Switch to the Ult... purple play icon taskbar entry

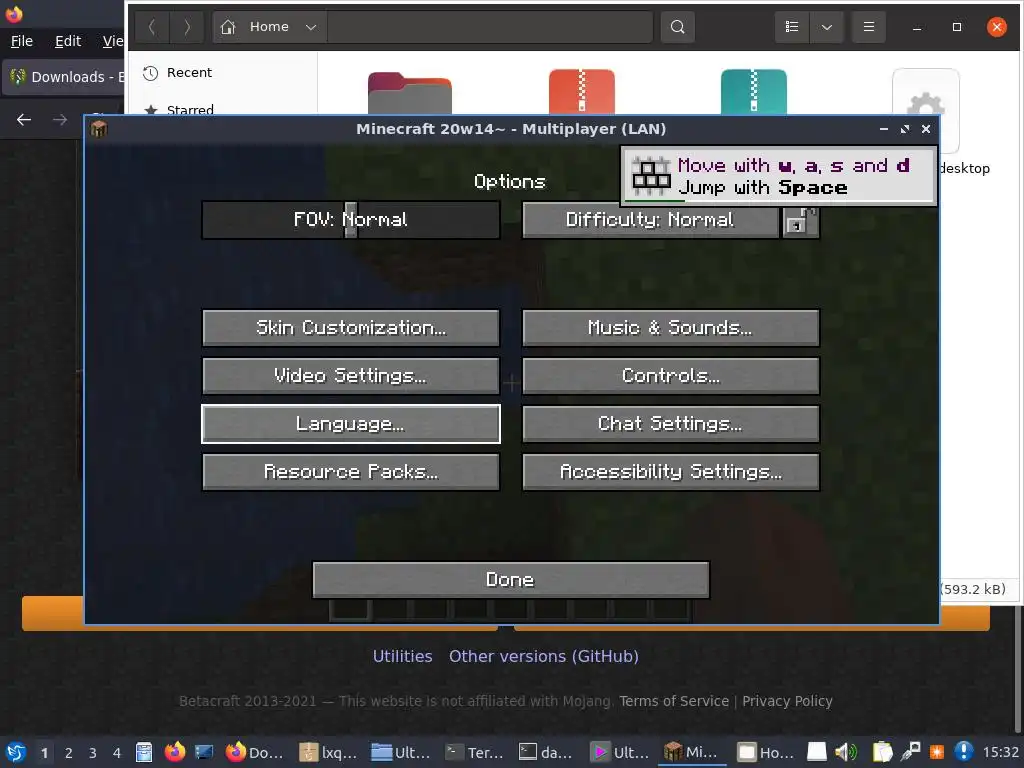point(620,752)
